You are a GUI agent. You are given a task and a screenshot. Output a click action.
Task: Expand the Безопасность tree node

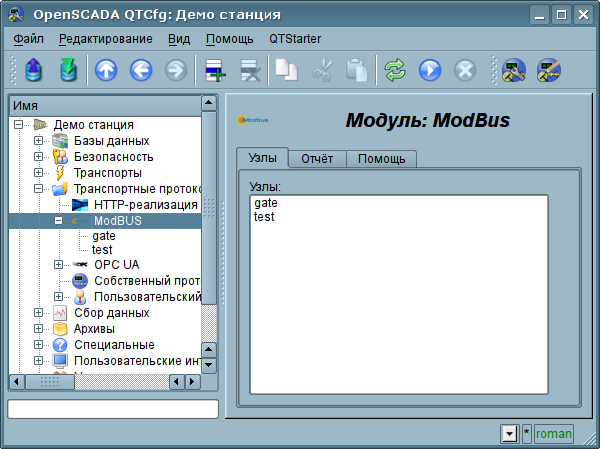(38, 157)
